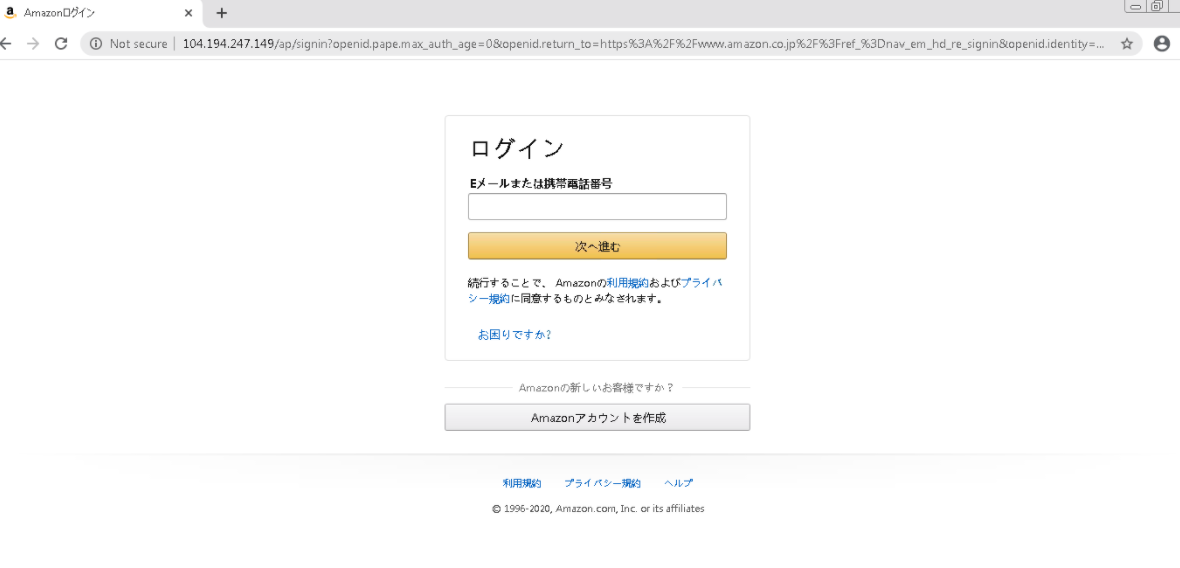This screenshot has width=1180, height=568.
Task: Open the footer ヘルプ link
Action: (678, 483)
